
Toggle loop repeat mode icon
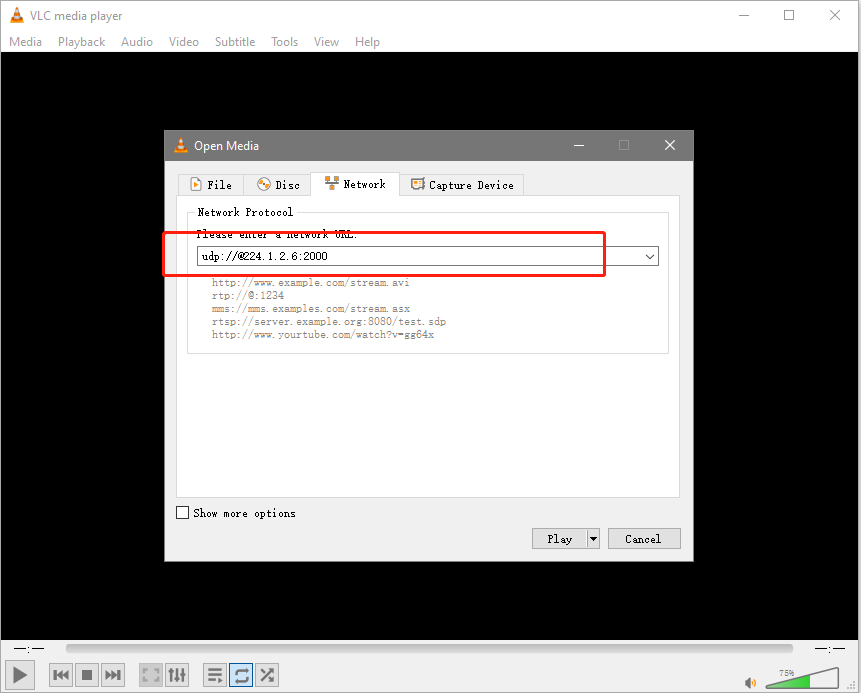[x=241, y=675]
